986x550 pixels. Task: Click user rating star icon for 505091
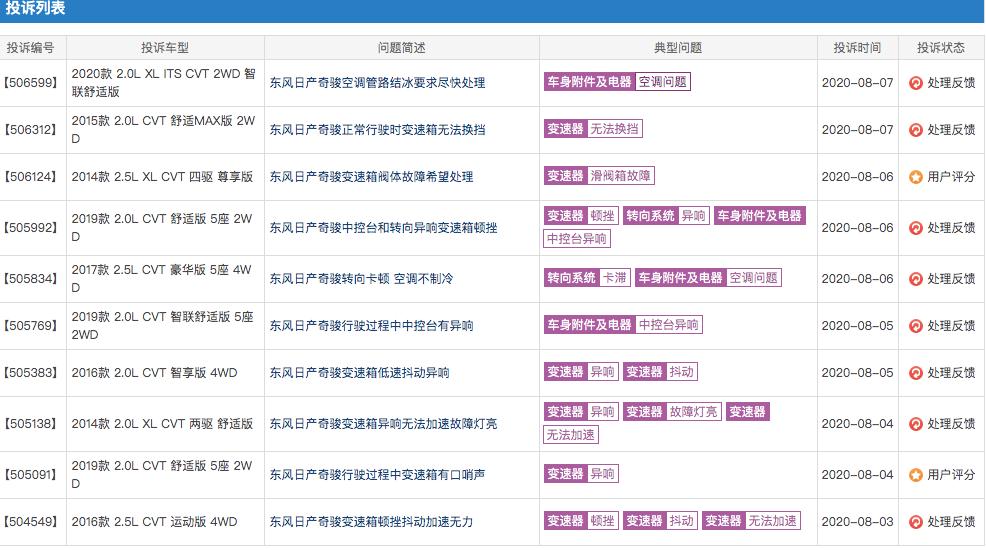(x=916, y=475)
